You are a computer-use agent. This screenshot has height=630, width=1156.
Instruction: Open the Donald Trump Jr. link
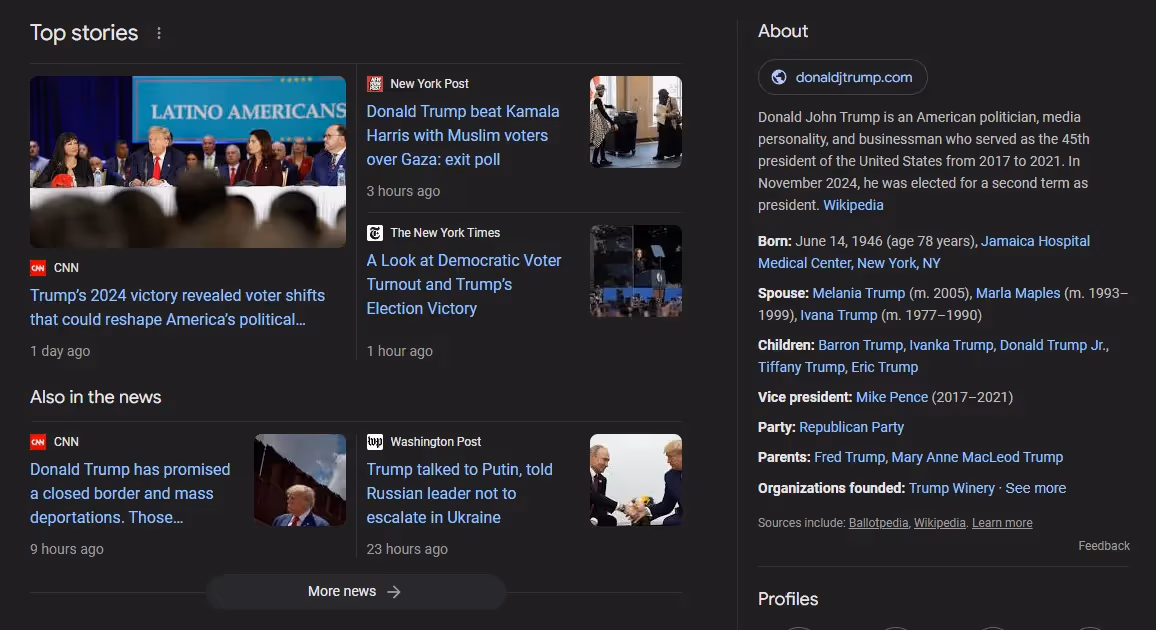(1053, 346)
